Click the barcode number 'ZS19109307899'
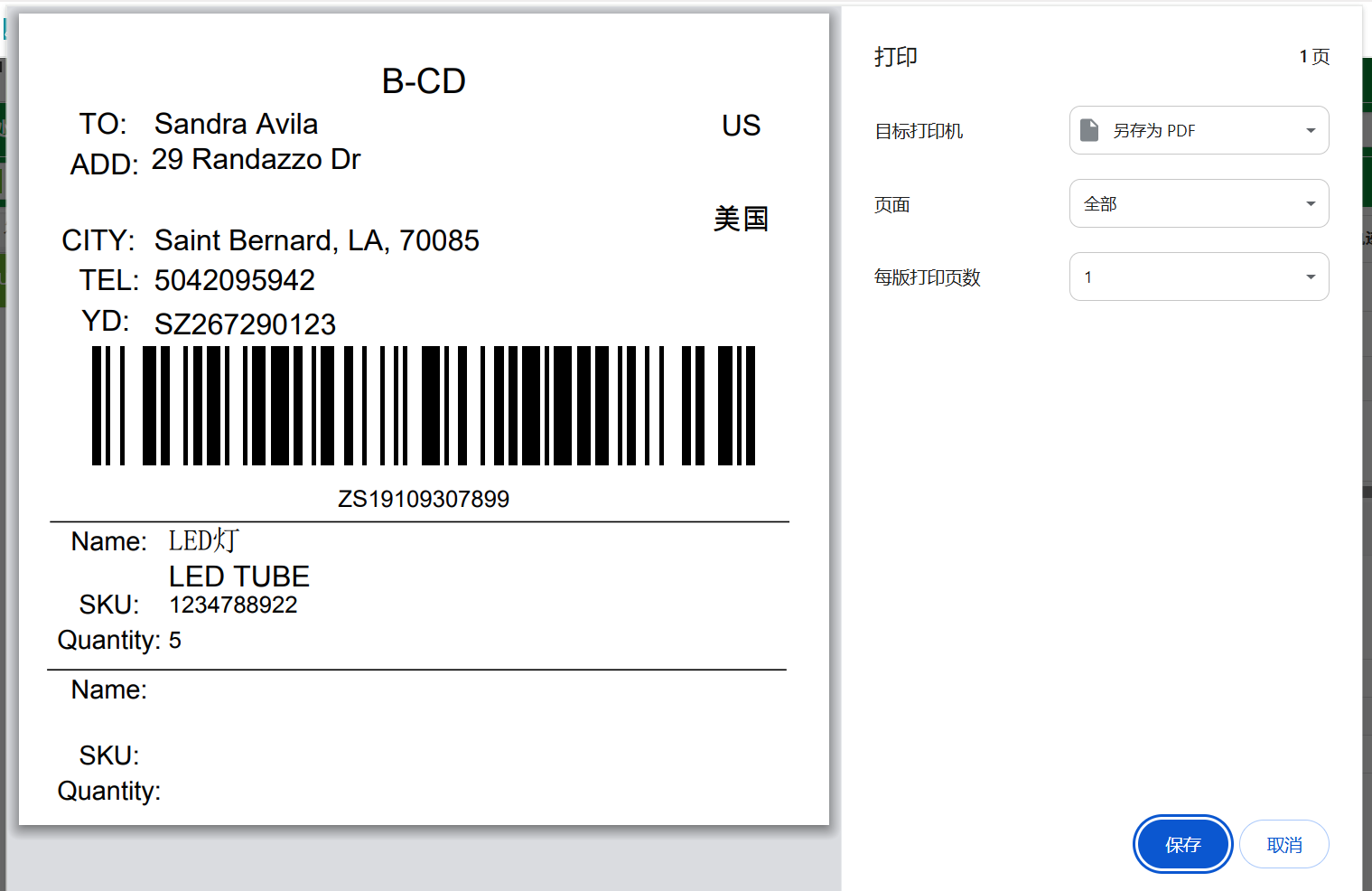Viewport: 1372px width, 891px height. 424,499
